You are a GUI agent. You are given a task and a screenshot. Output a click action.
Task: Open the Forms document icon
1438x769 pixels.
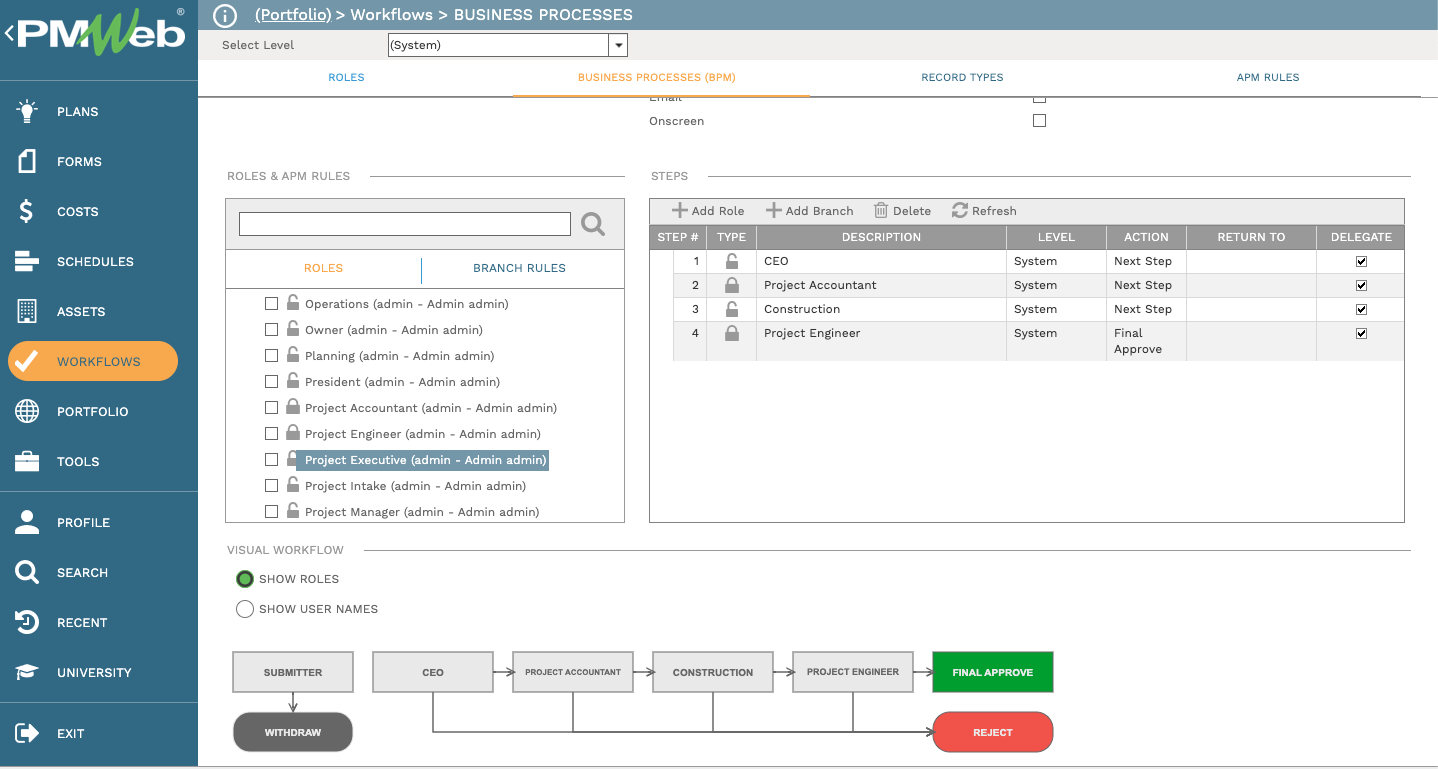click(27, 161)
